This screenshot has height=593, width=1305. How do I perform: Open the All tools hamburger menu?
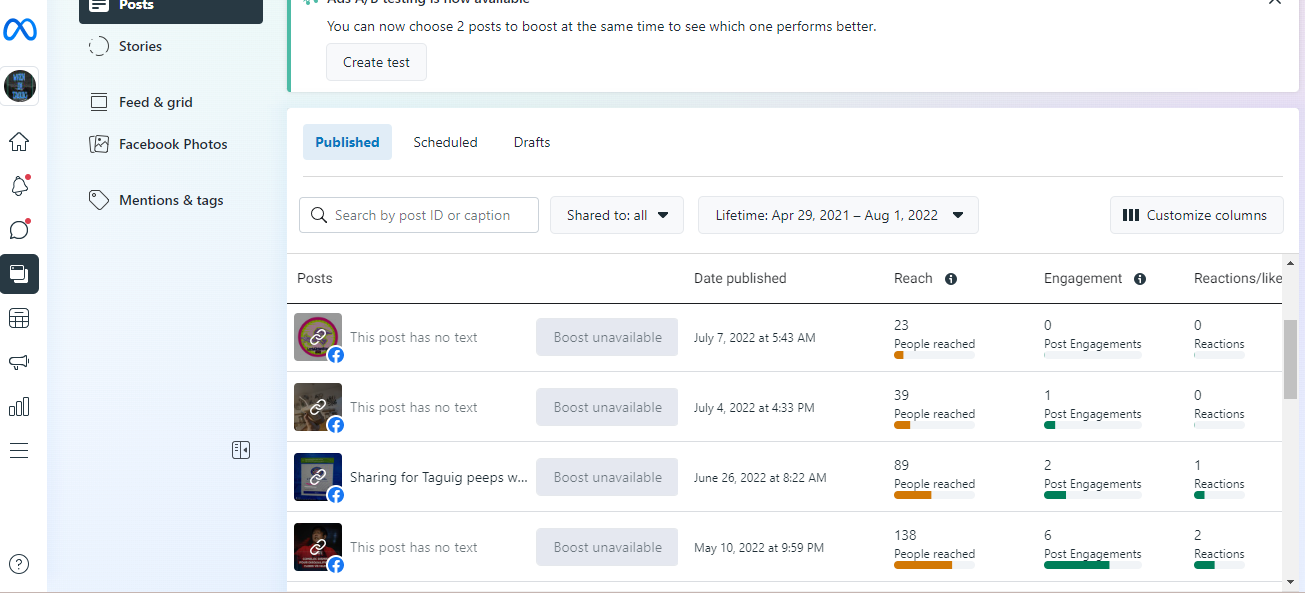[19, 451]
